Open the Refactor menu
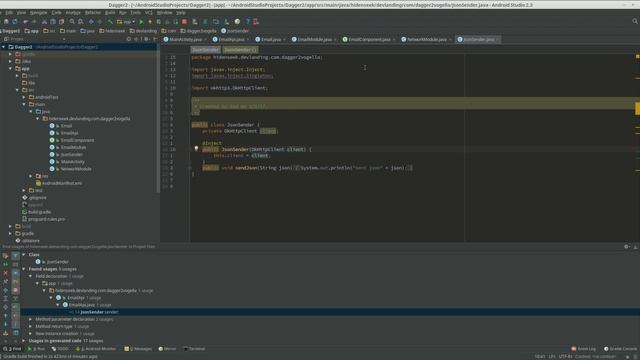640x360 pixels. point(93,13)
